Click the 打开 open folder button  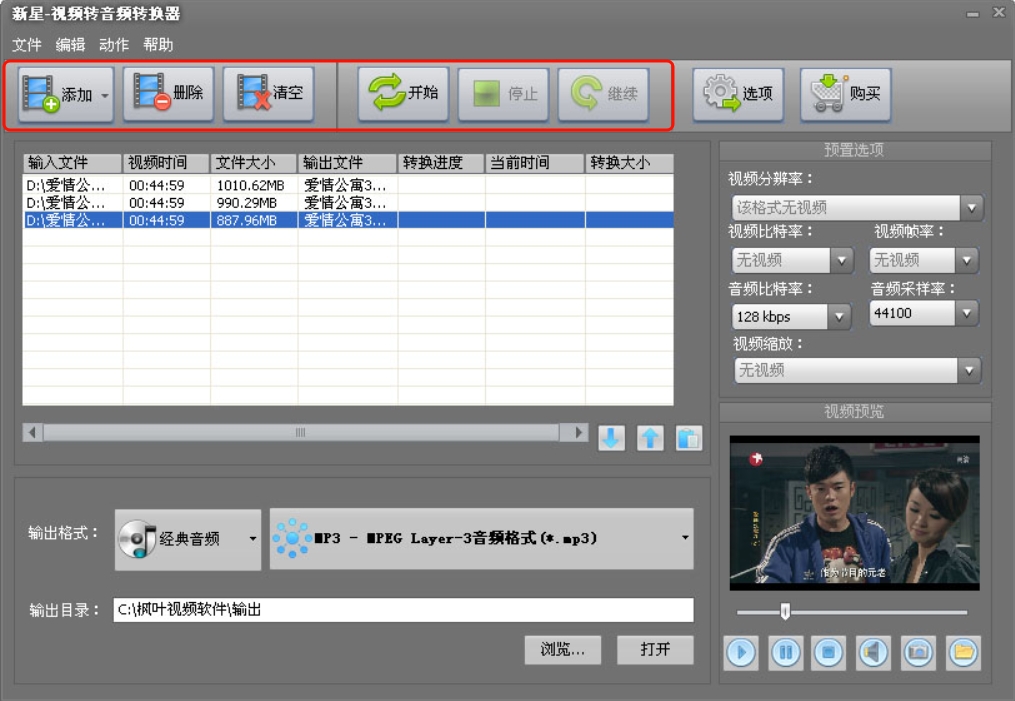(655, 649)
